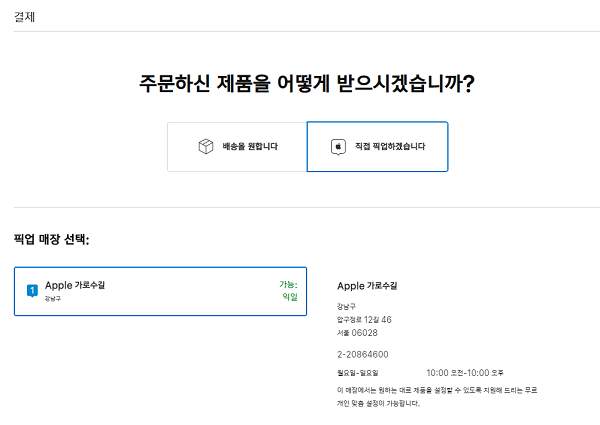The image size is (600, 425).
Task: Choose the Apple 가로수길 store card
Action: pyautogui.click(x=160, y=291)
